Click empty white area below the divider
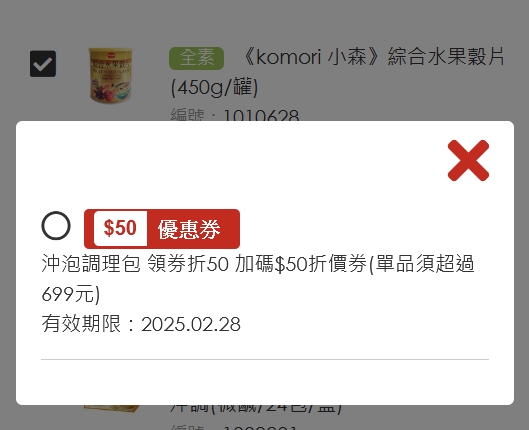Viewport: 529px width, 430px height. [x=265, y=382]
